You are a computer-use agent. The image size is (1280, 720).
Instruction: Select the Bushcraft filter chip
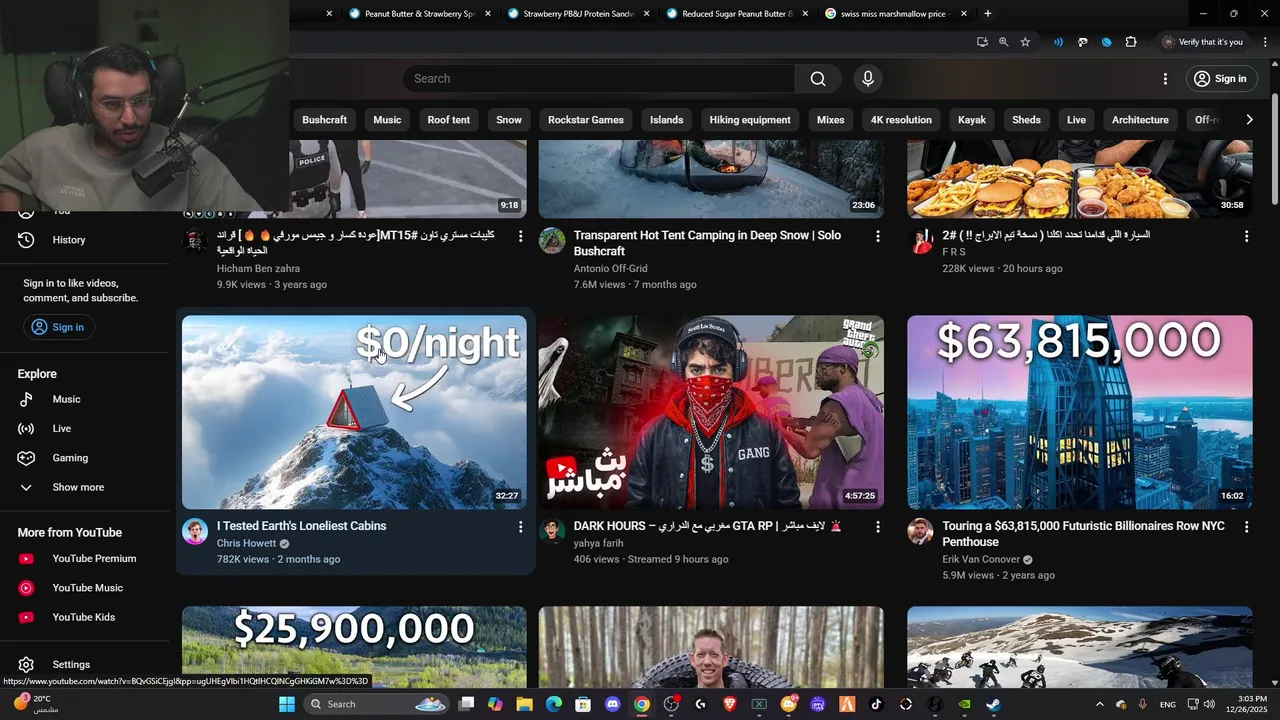325,120
